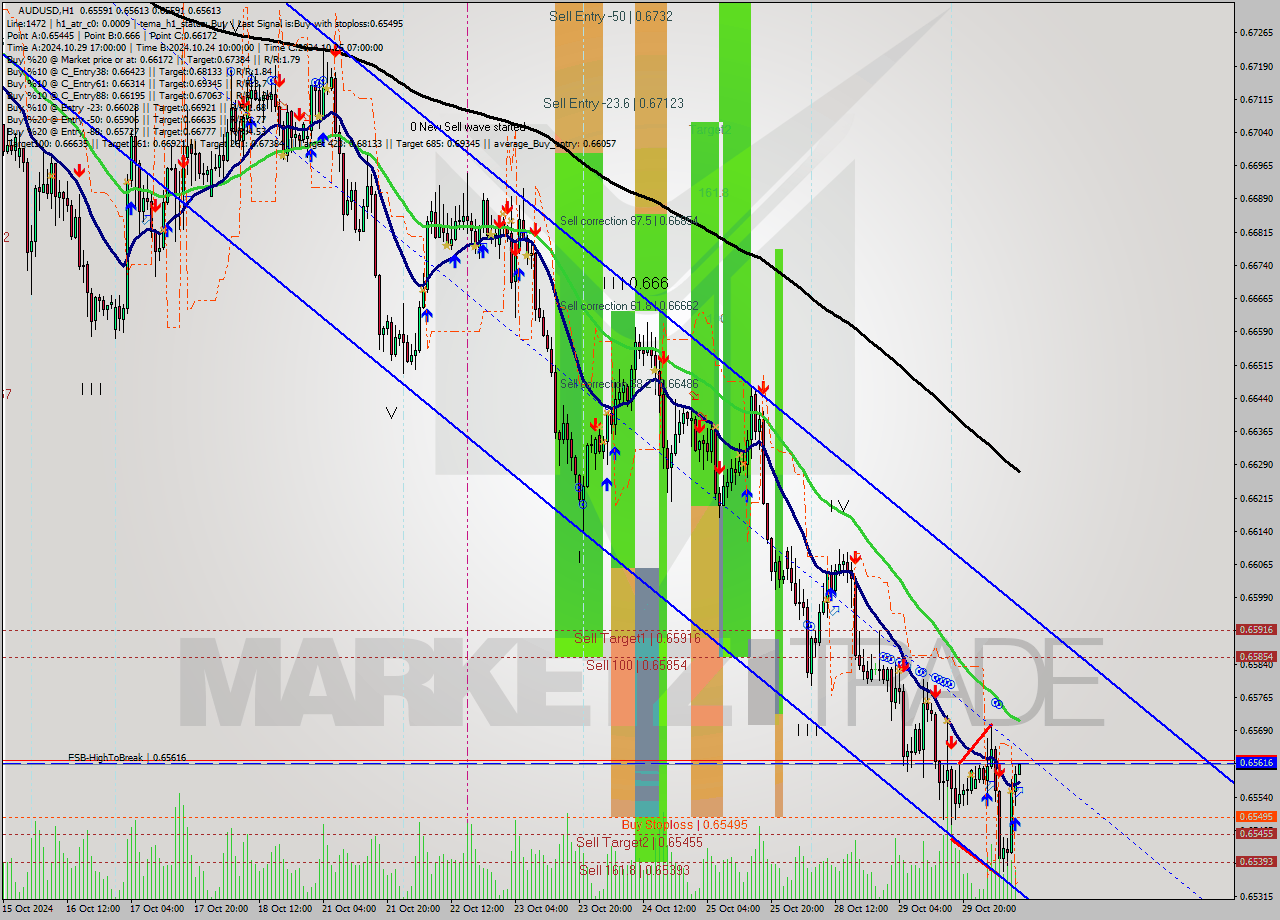Select the 'Sell 161.8 | 0.65393' label
This screenshot has height=920, width=1280.
634,871
